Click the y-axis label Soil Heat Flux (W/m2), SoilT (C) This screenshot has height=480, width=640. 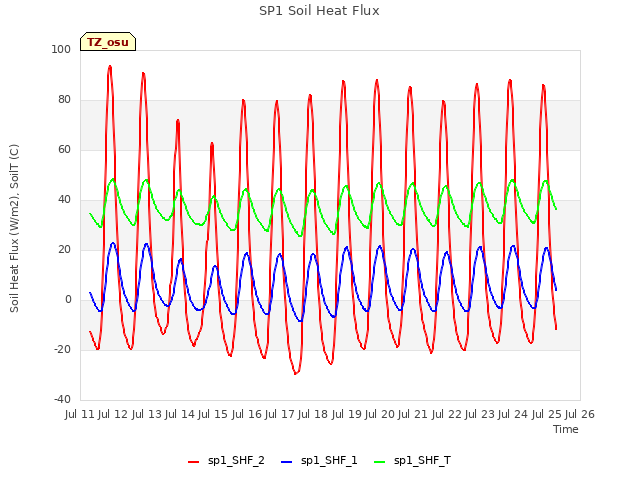(14, 228)
